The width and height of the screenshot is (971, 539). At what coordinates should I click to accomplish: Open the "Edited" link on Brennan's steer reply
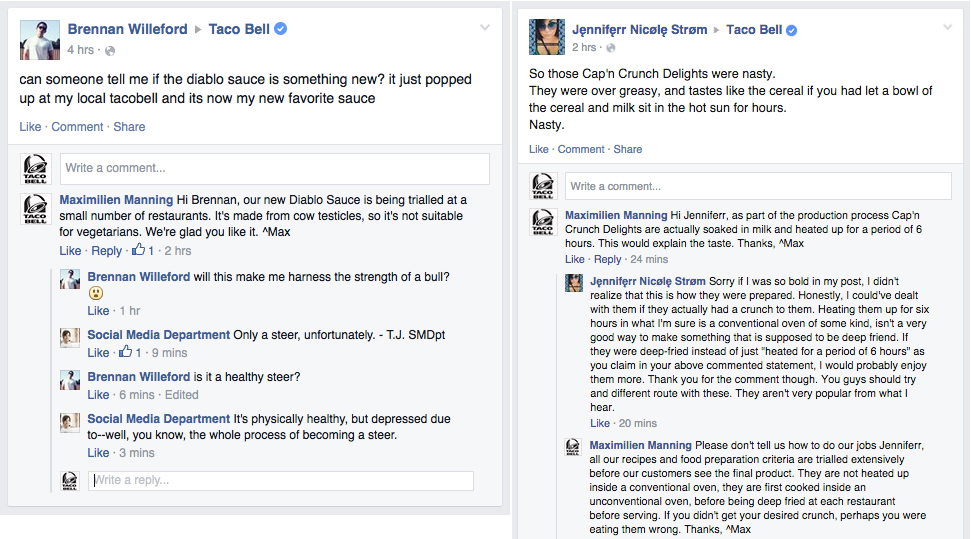pos(182,395)
